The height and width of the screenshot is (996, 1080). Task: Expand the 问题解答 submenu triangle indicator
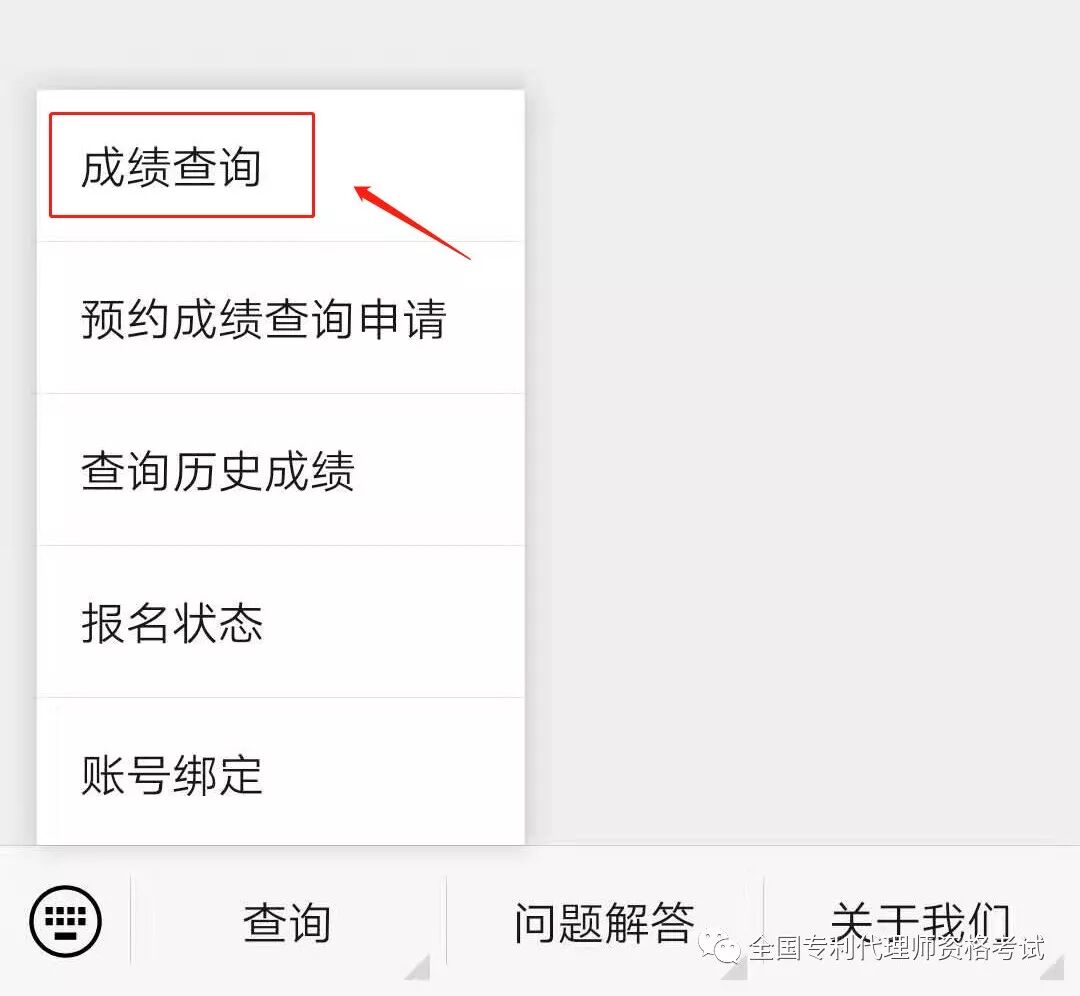tap(734, 966)
